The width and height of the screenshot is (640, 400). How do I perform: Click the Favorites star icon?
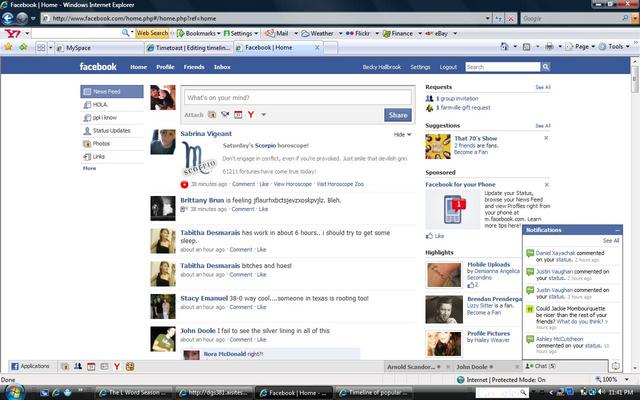coord(8,47)
